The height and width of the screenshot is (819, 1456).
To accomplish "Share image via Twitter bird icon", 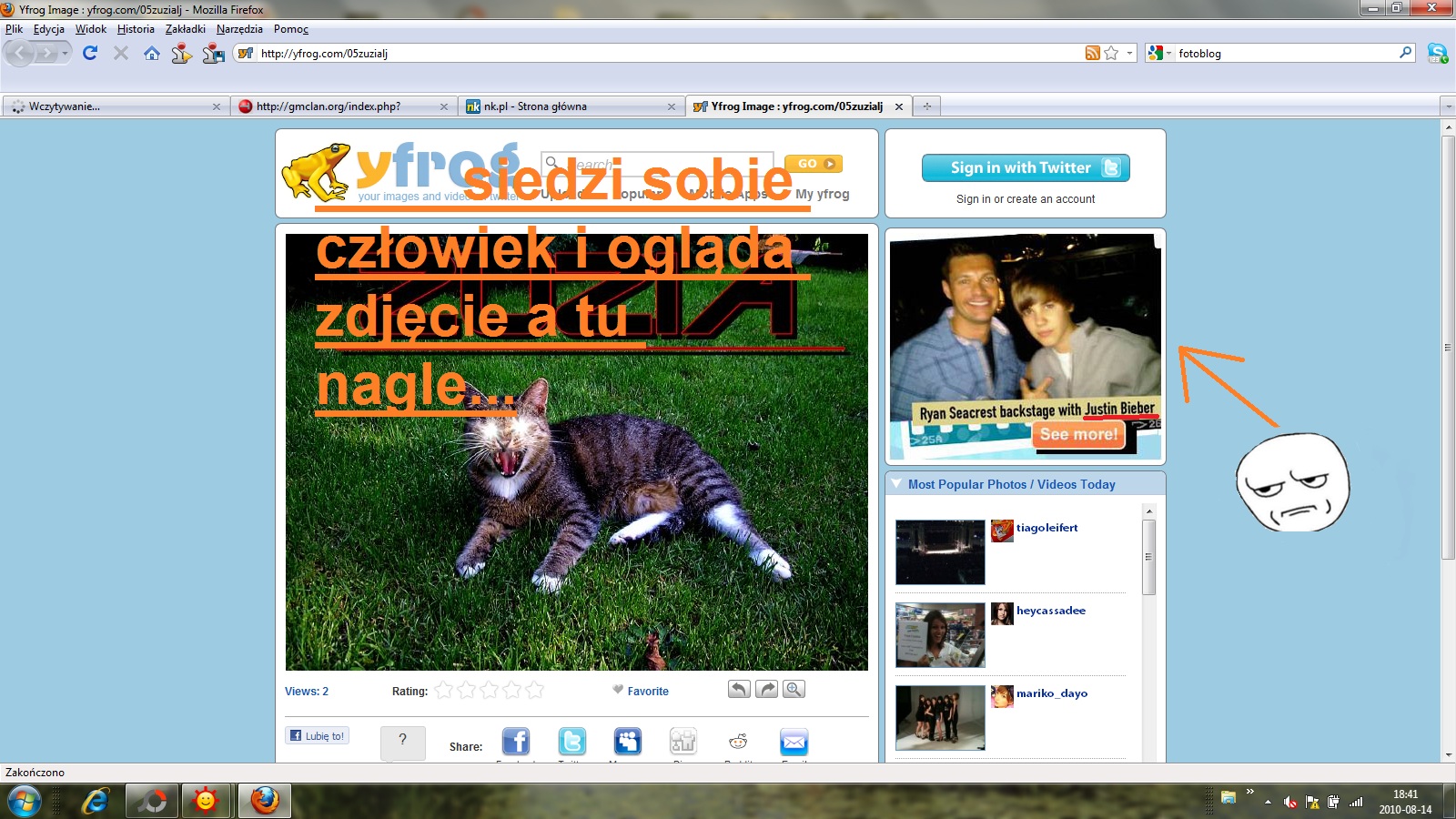I will click(571, 742).
